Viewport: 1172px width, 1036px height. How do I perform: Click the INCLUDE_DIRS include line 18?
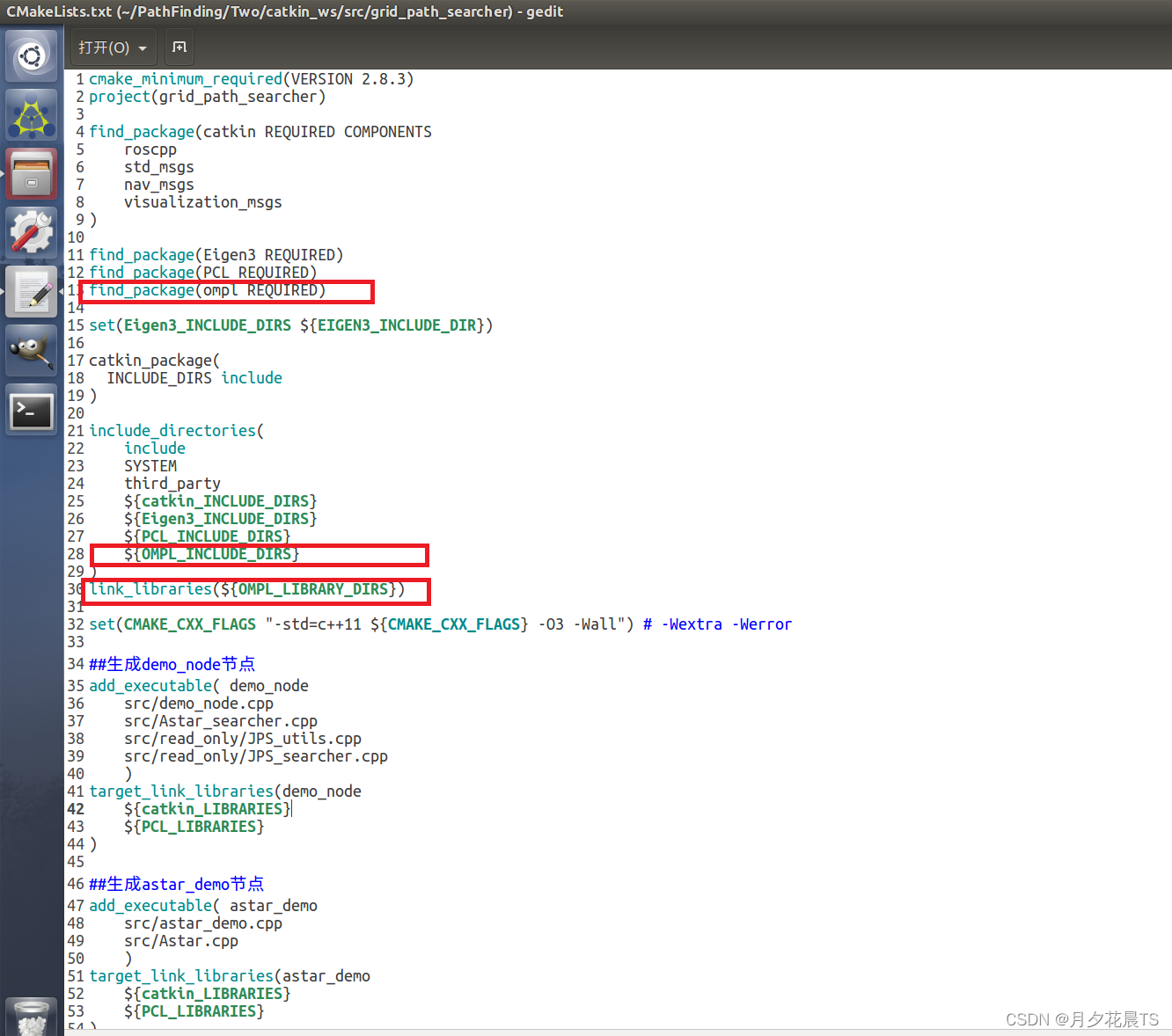(194, 378)
